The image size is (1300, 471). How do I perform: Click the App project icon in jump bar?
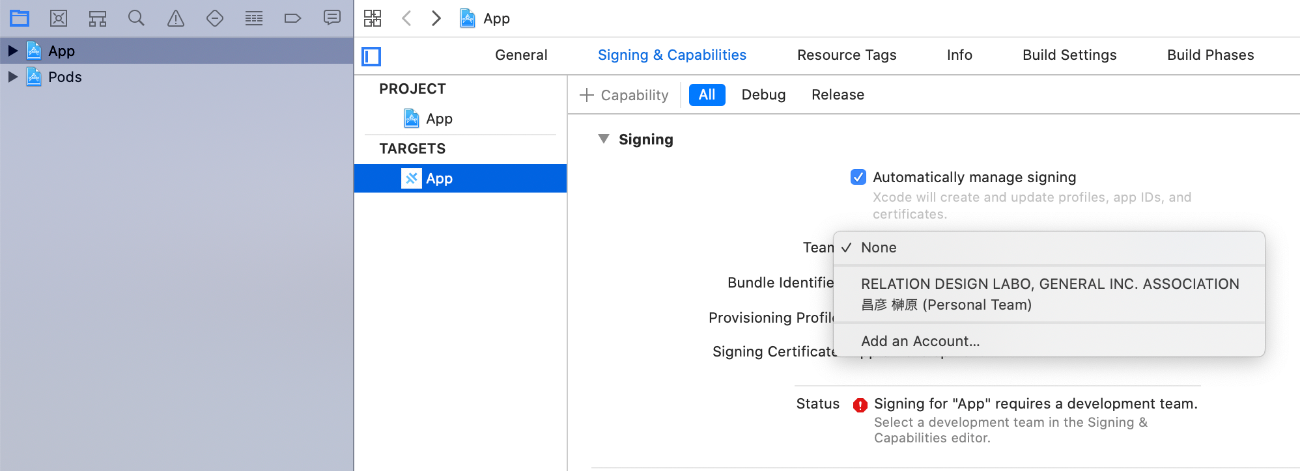tap(467, 18)
